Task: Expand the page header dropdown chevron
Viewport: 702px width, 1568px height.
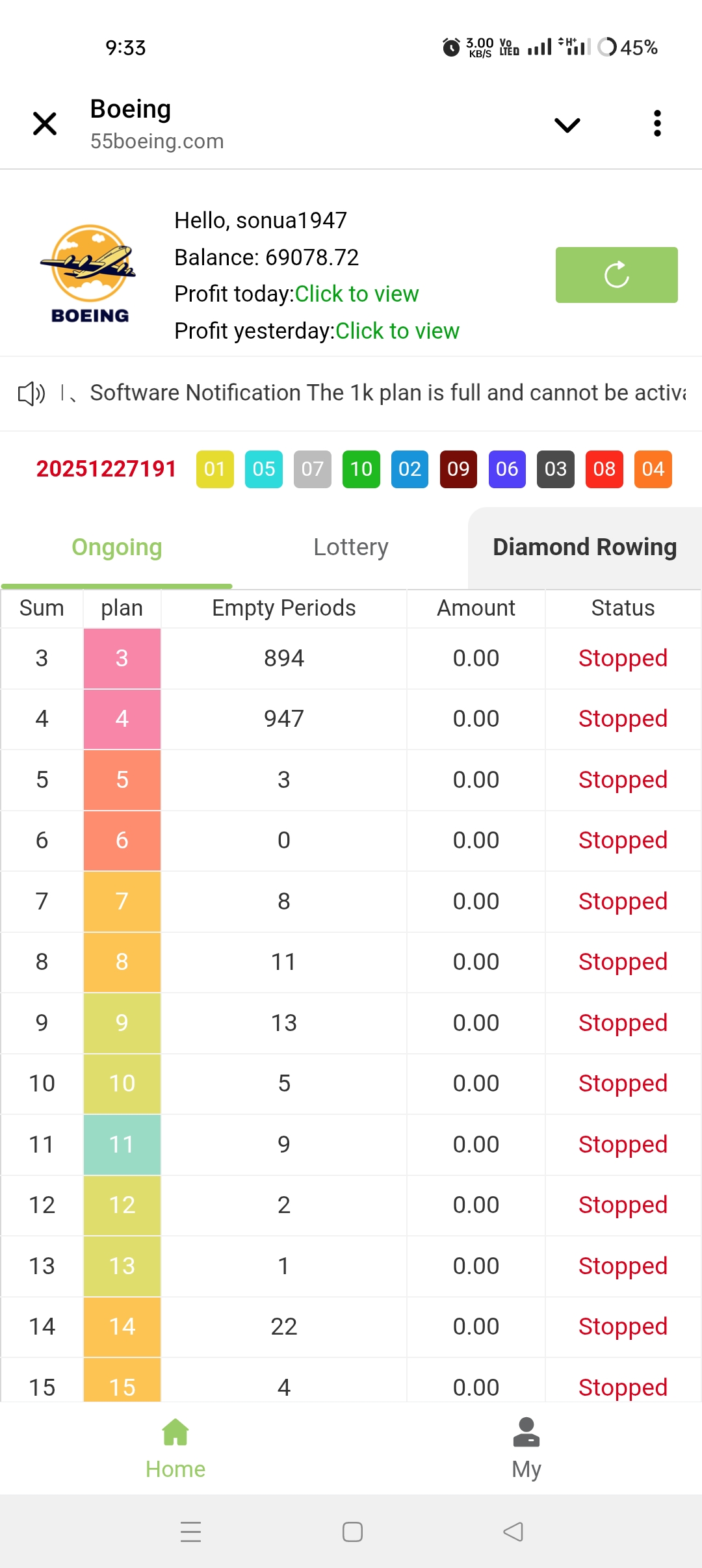Action: 567,125
